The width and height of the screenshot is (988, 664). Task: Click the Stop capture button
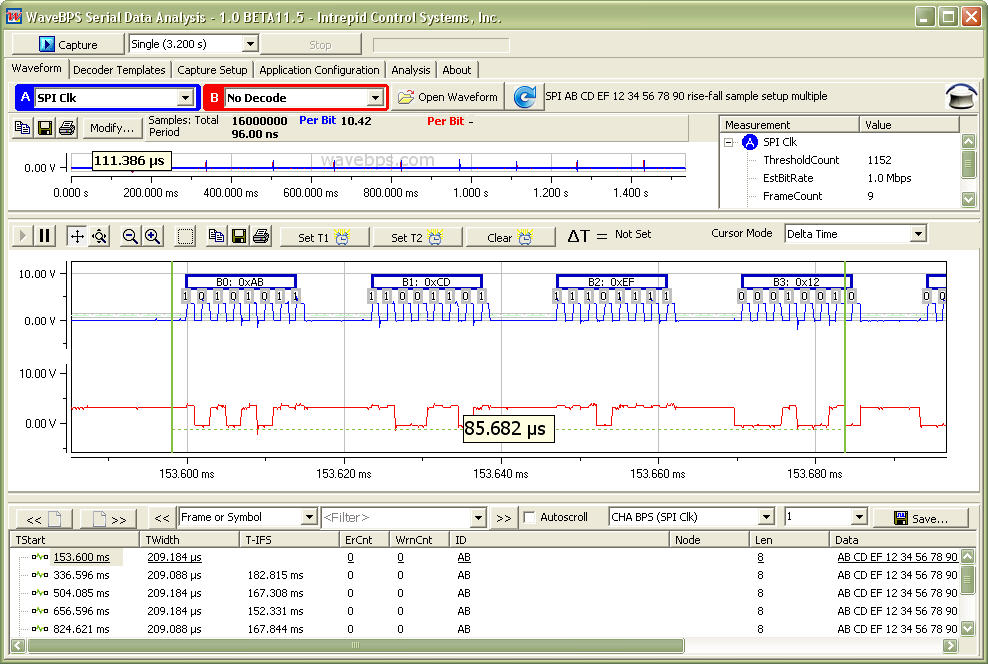[311, 44]
